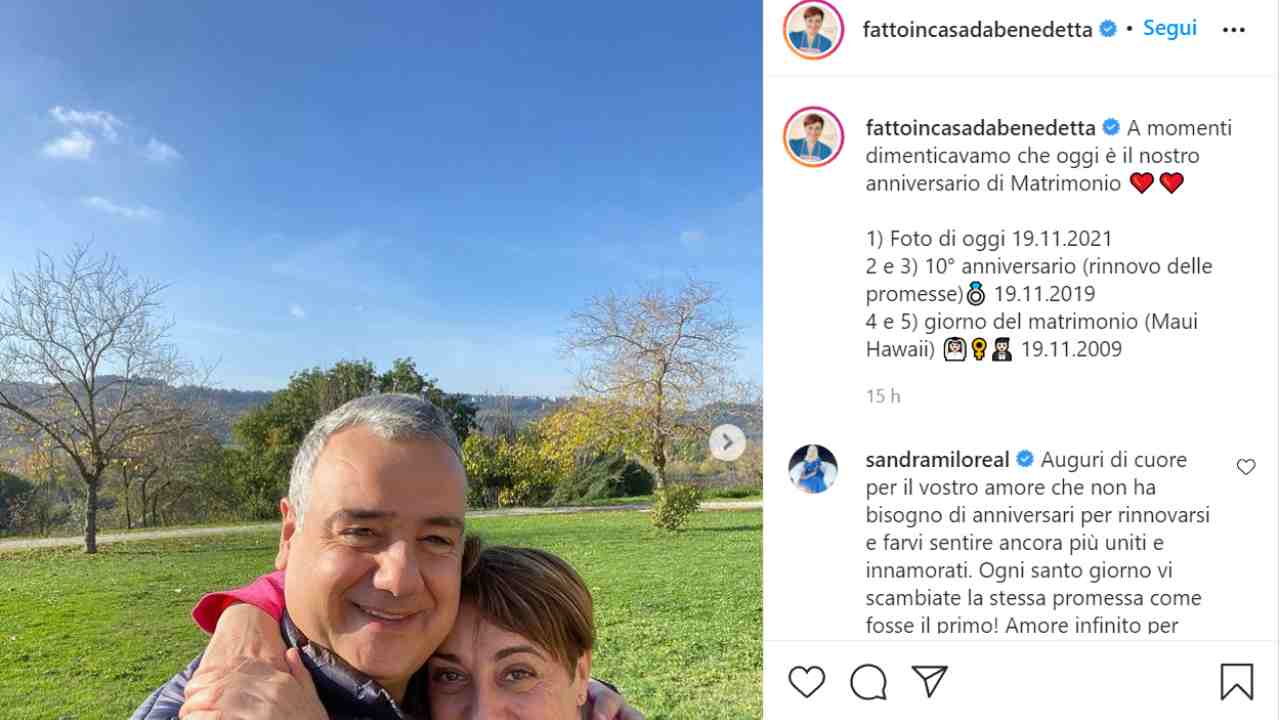Open fattoincasadabenedetta username in header
The height and width of the screenshot is (720, 1280).
tap(977, 30)
